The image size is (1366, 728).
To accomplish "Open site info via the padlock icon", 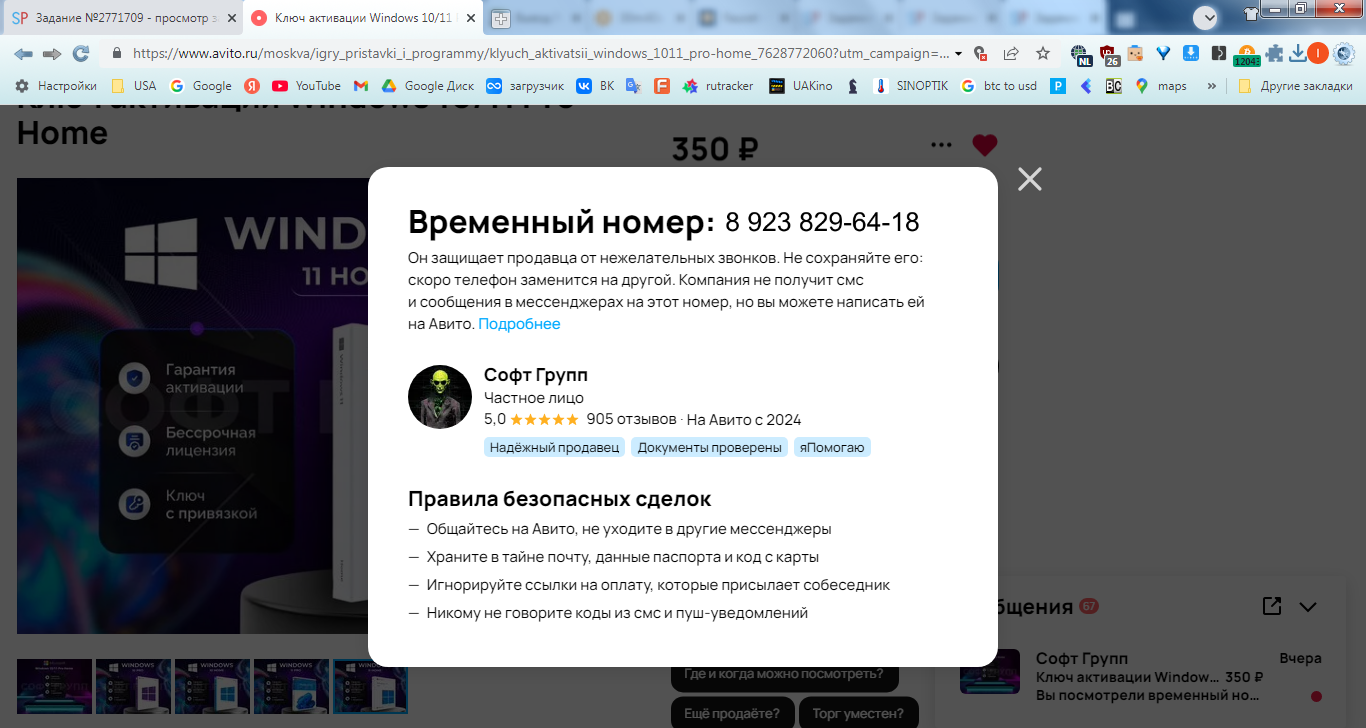I will point(117,54).
